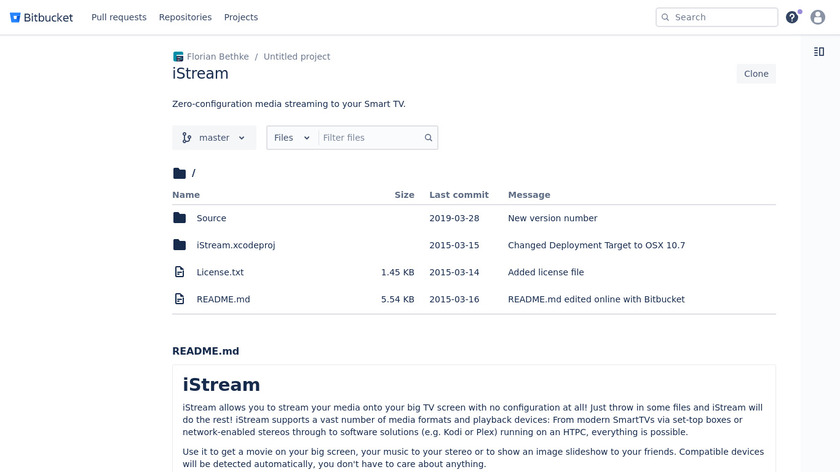Click the Message column header
The width and height of the screenshot is (840, 472).
pyautogui.click(x=529, y=195)
